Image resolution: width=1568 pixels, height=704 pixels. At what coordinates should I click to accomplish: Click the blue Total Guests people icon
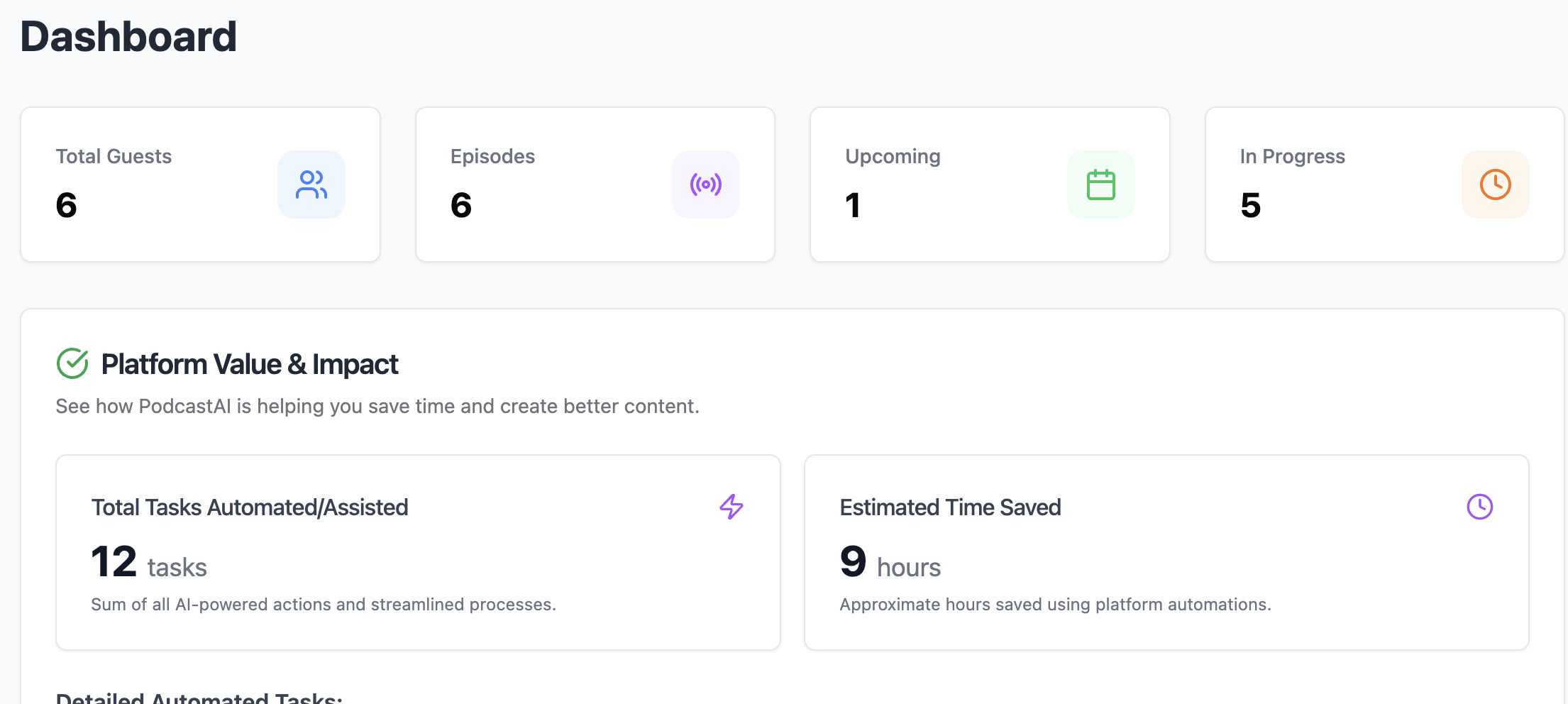[311, 185]
